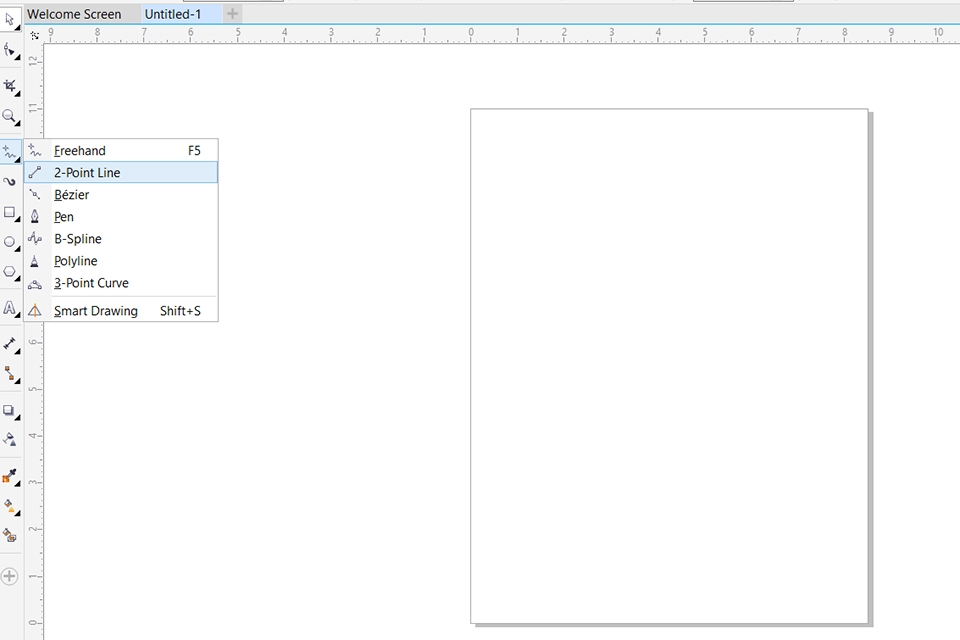This screenshot has height=640, width=960.
Task: Select the Transparency tool
Action: (10, 439)
